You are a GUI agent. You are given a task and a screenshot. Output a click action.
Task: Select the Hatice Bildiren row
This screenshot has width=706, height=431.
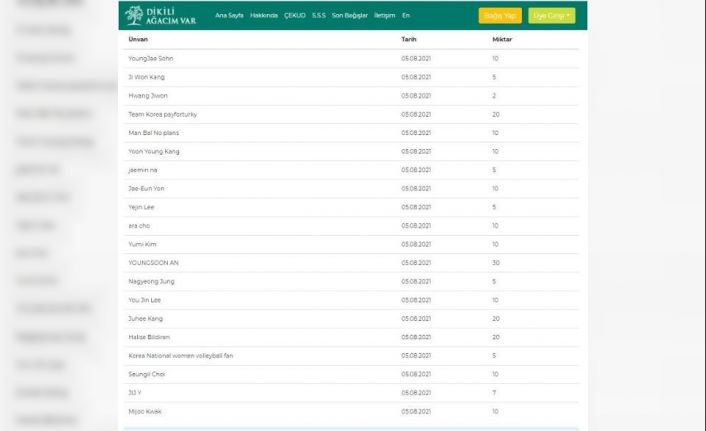149,337
